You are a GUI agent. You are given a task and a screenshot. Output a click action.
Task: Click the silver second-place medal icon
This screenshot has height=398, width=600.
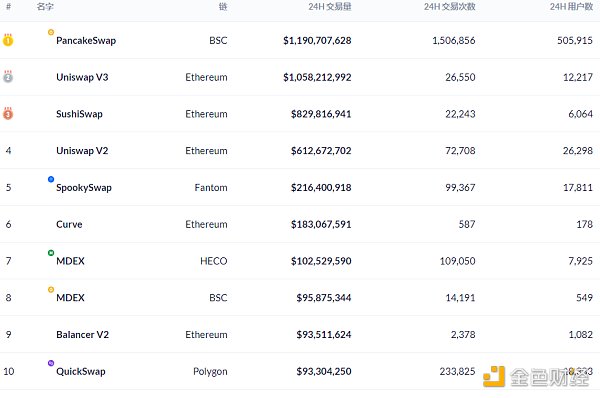coord(8,77)
